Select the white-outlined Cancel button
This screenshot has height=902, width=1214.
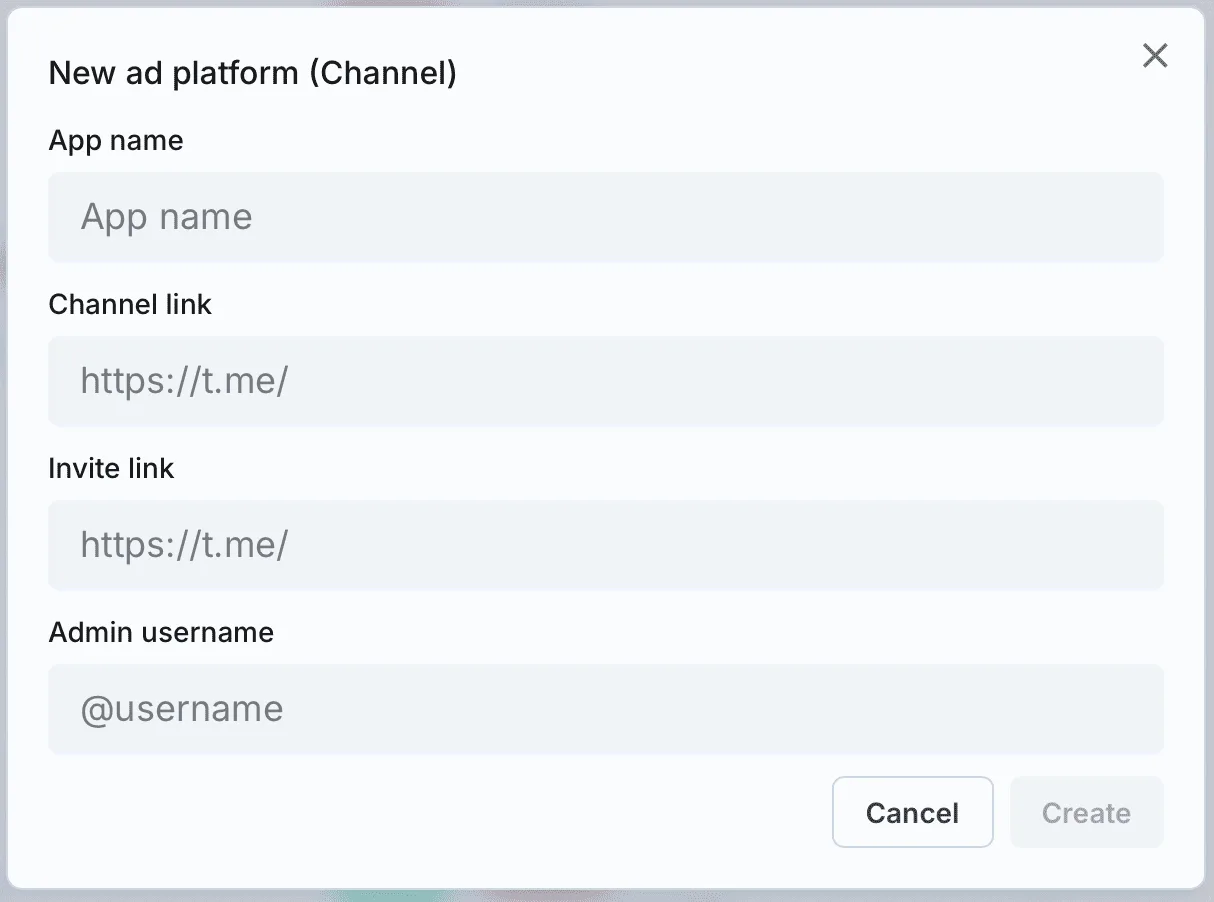pos(913,812)
